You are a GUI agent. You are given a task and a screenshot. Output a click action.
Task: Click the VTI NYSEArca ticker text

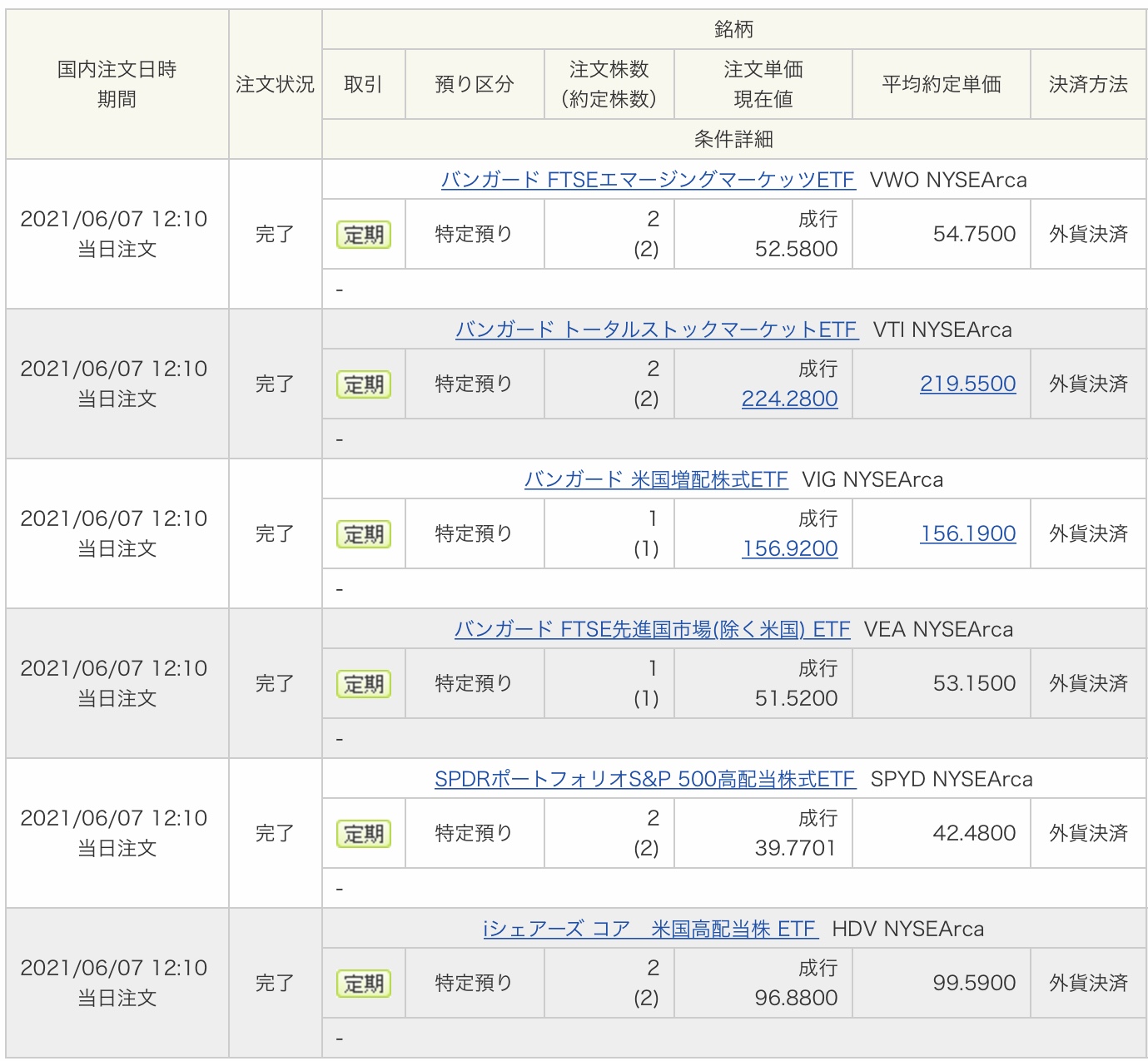(942, 330)
